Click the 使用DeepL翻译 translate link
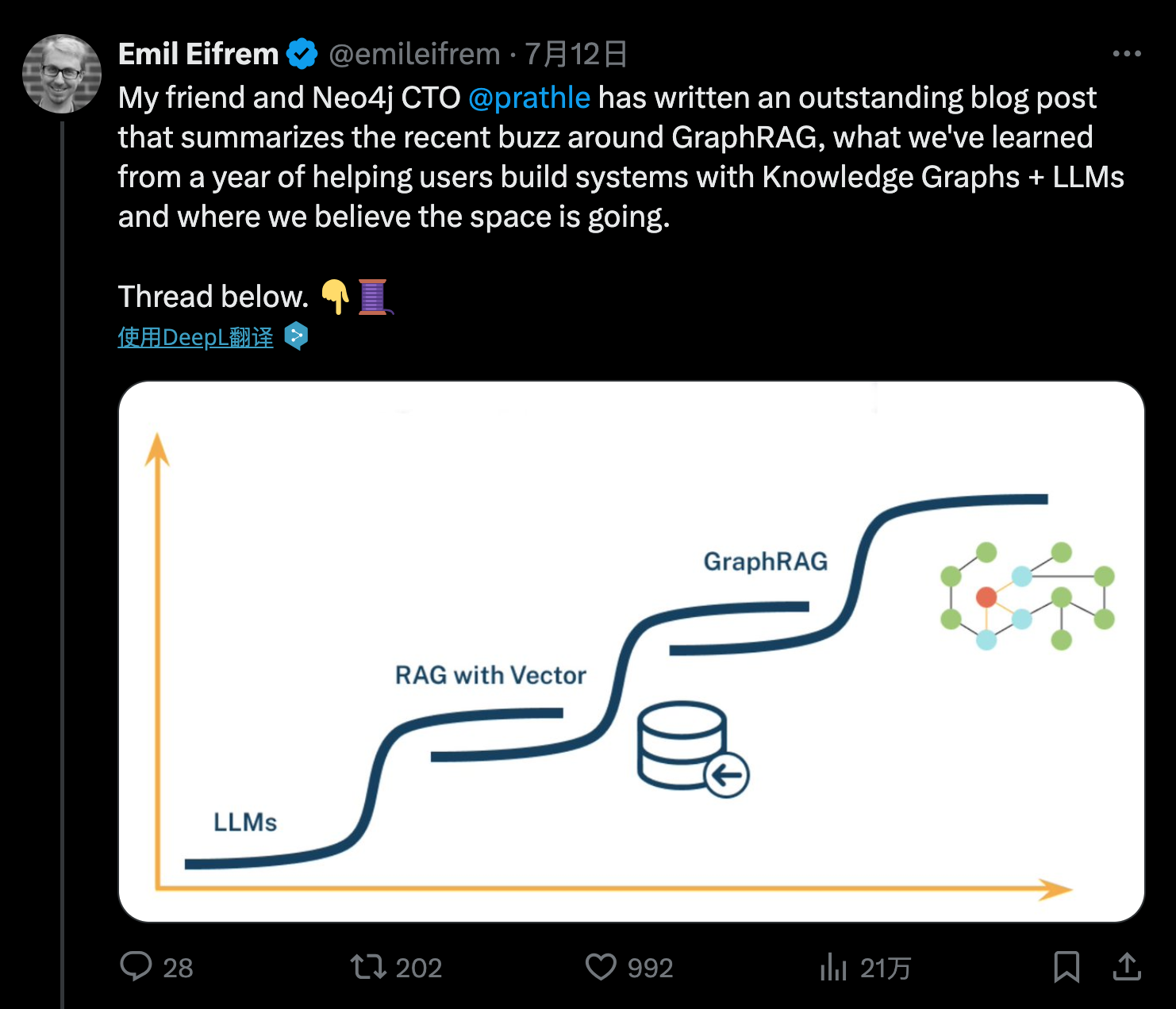Viewport: 1176px width, 1009px height. [x=195, y=337]
